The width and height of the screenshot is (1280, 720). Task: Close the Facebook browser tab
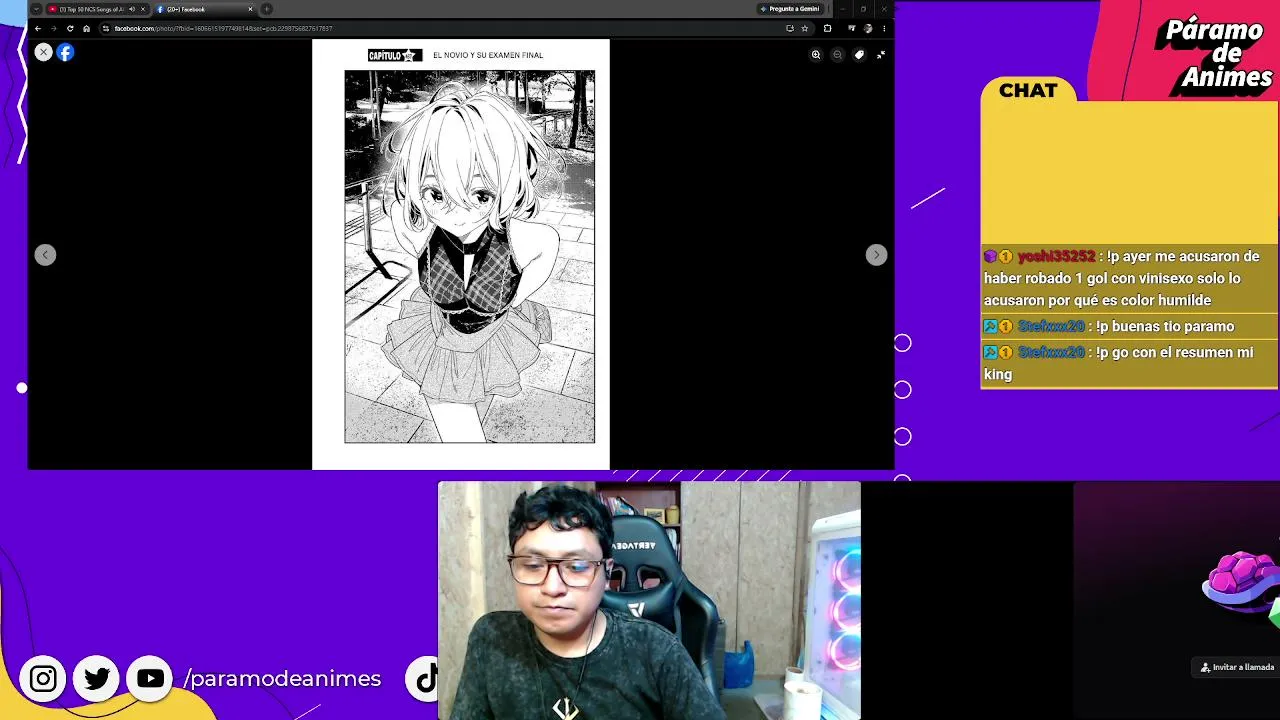(x=250, y=9)
